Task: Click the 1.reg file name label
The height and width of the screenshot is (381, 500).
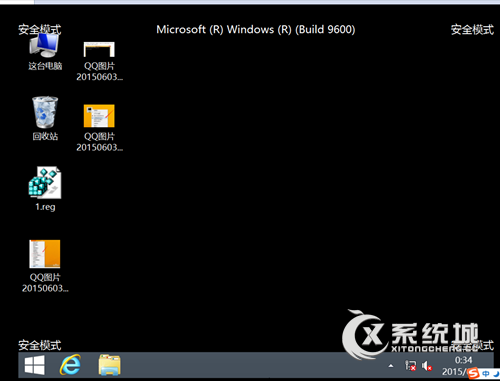Action: (45, 207)
